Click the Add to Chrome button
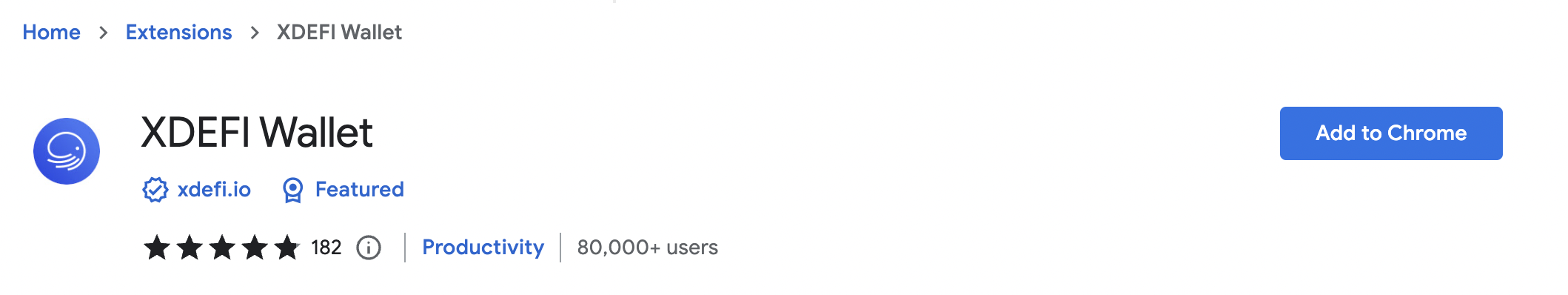The width and height of the screenshot is (1568, 295). point(1391,133)
